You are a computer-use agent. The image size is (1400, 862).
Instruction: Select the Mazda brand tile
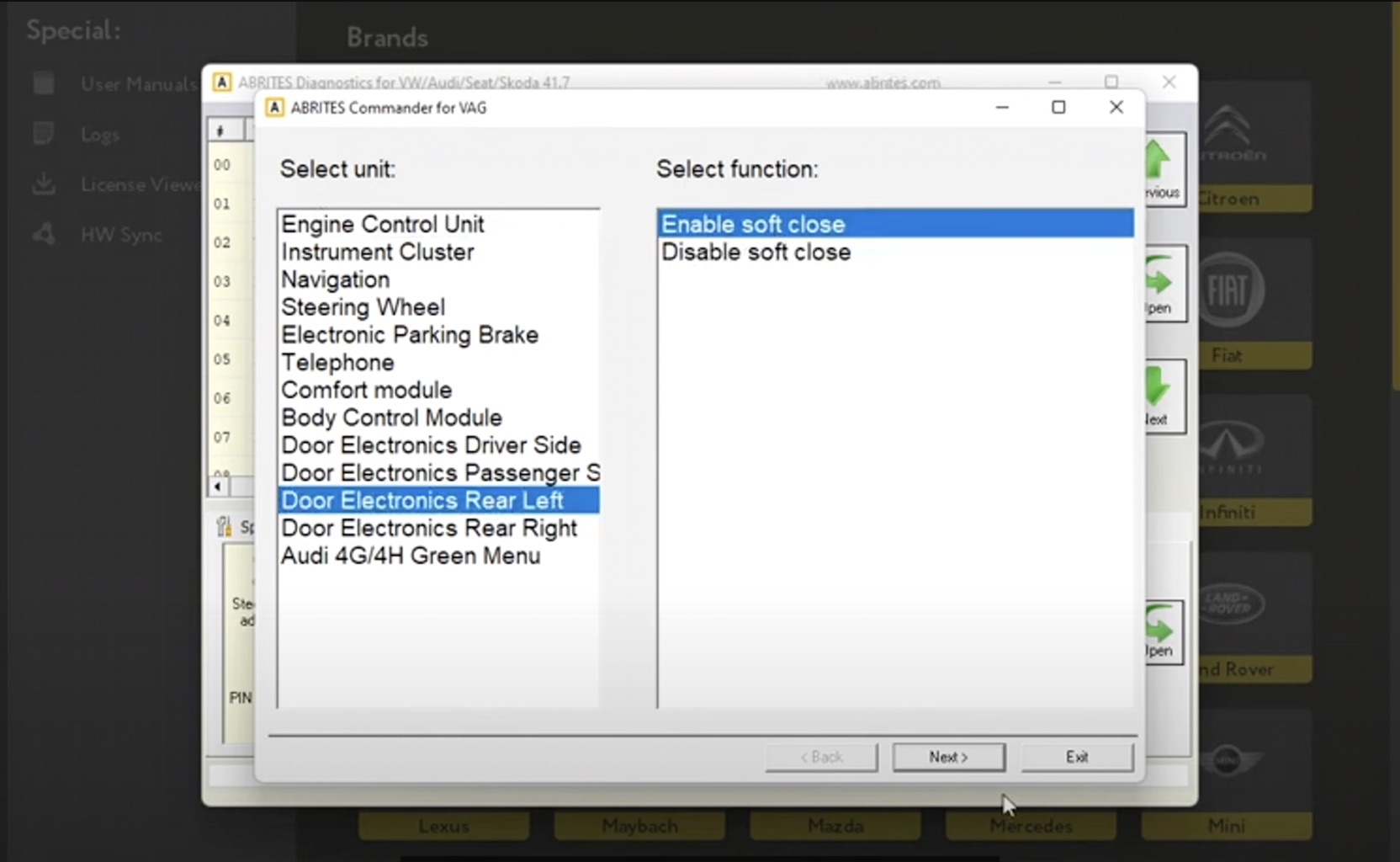[x=835, y=826]
